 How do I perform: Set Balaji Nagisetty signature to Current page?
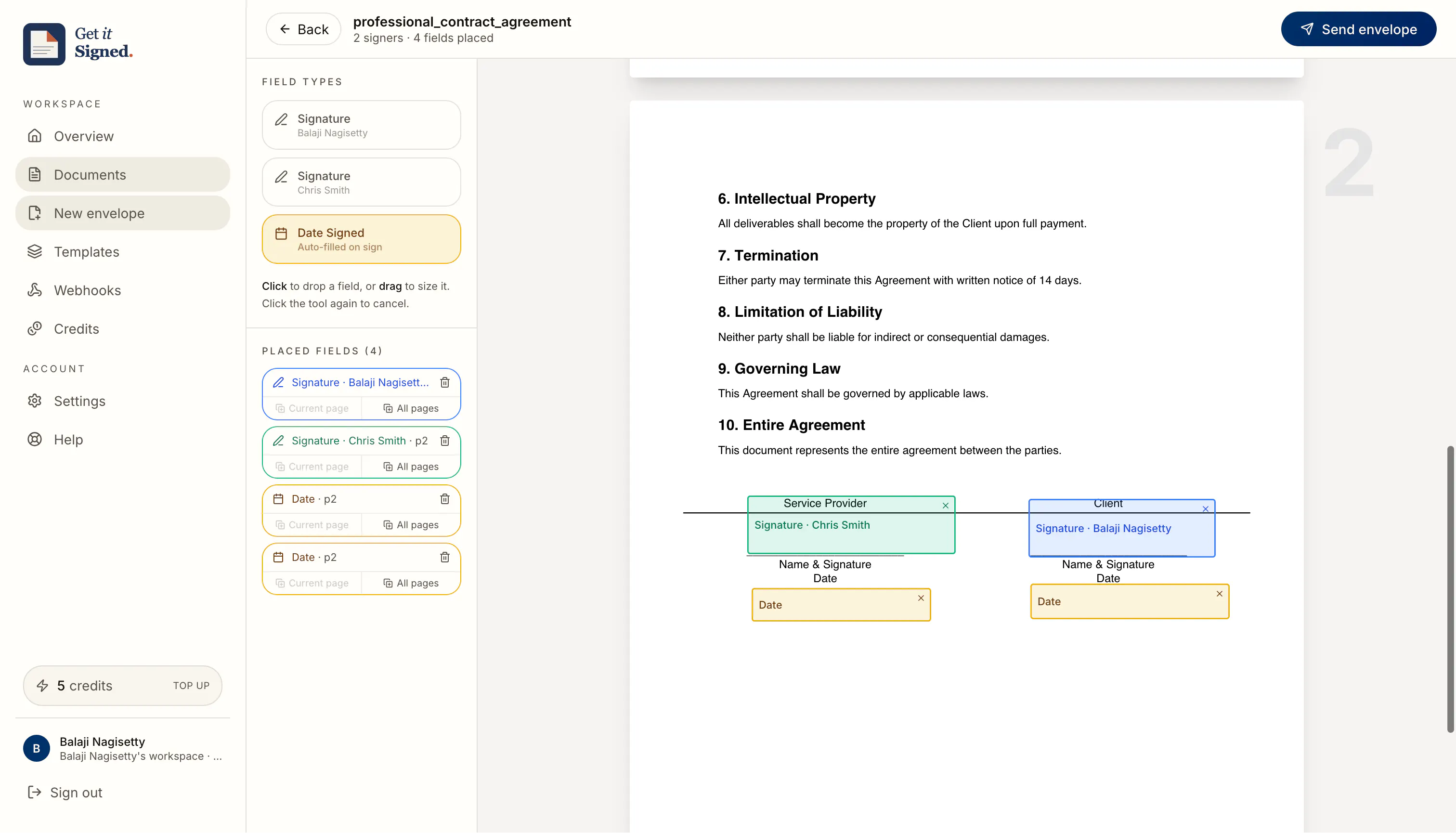pos(312,408)
